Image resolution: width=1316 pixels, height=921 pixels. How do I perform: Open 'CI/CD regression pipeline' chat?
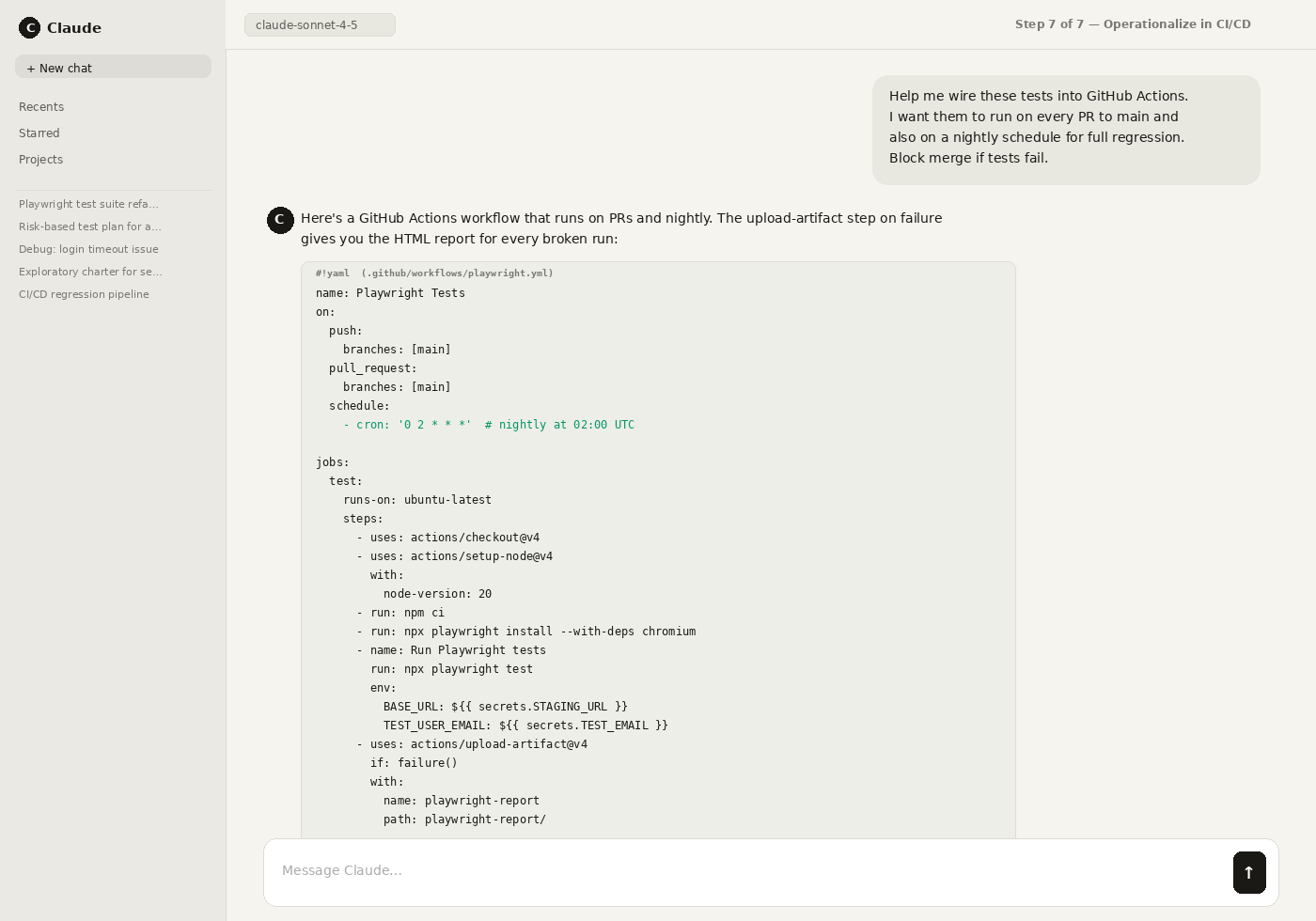(x=84, y=294)
